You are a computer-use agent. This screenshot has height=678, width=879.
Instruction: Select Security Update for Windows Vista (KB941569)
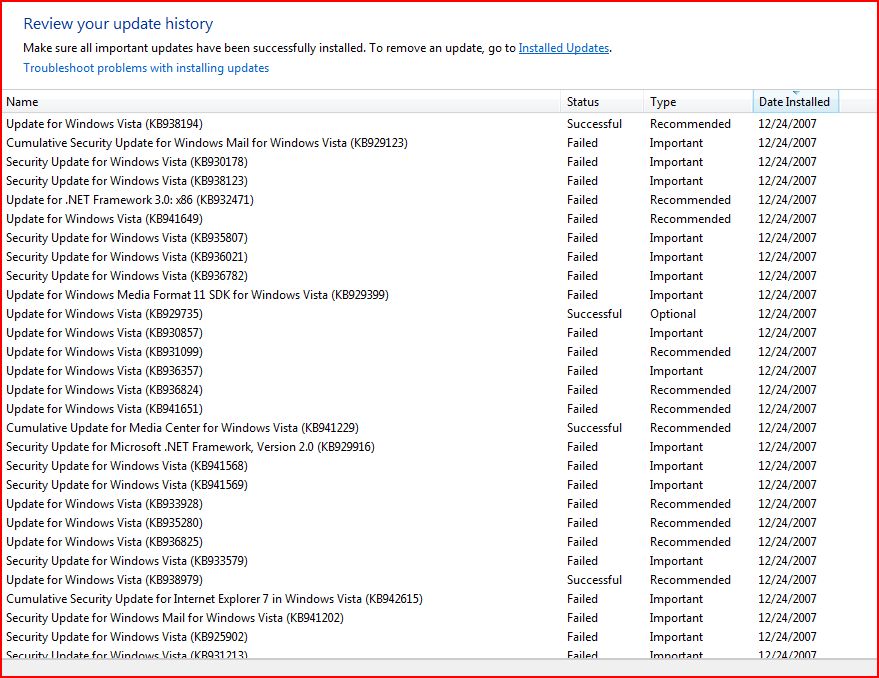tap(127, 485)
